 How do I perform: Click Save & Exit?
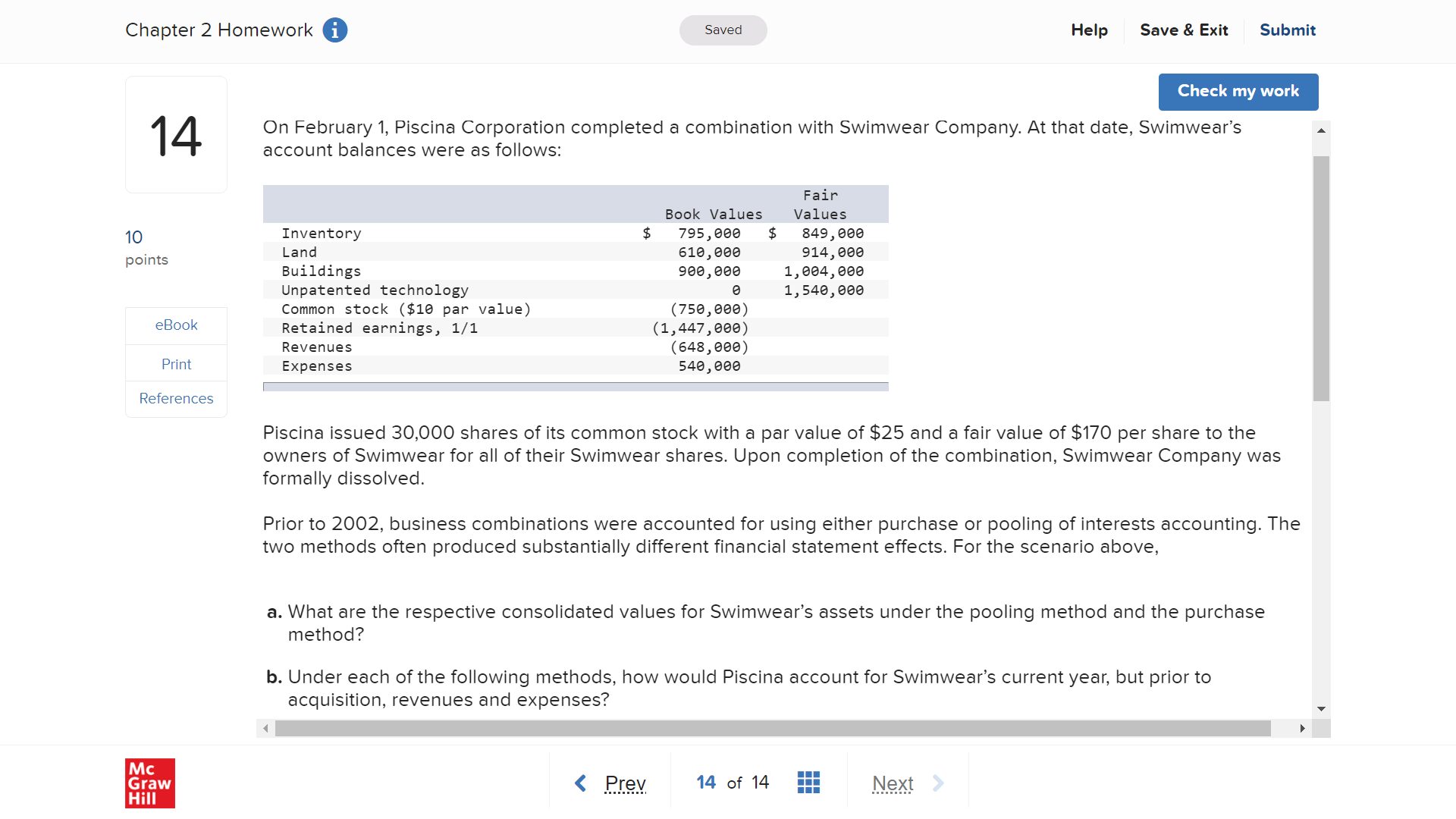(1184, 30)
